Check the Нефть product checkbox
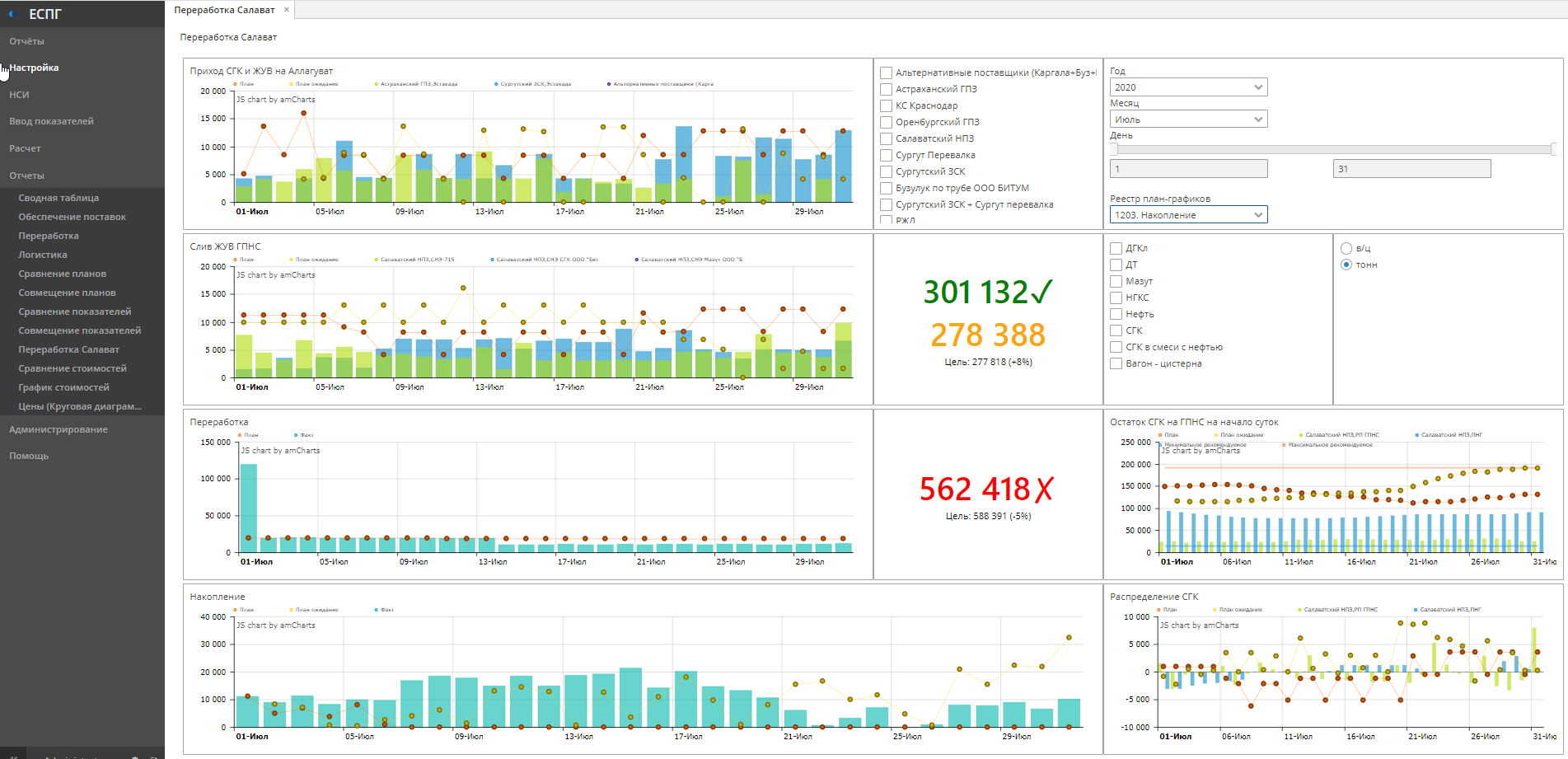The height and width of the screenshot is (759, 1568). coord(1116,314)
